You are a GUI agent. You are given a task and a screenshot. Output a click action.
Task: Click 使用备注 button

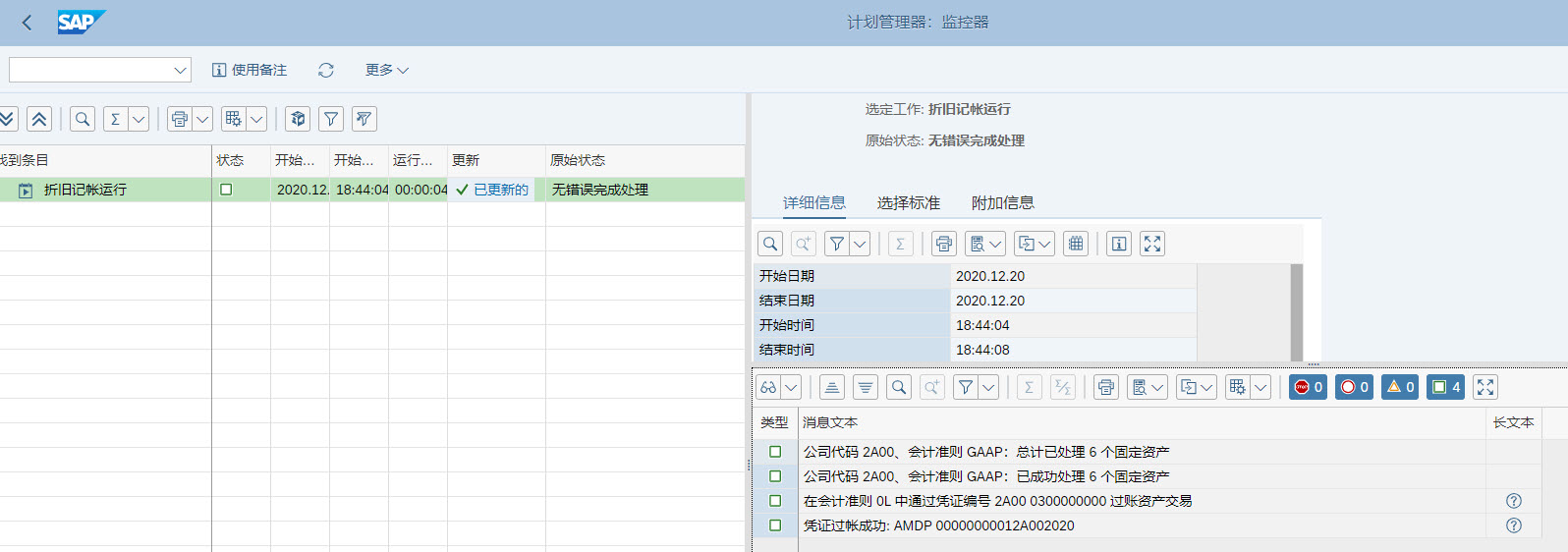pyautogui.click(x=250, y=70)
